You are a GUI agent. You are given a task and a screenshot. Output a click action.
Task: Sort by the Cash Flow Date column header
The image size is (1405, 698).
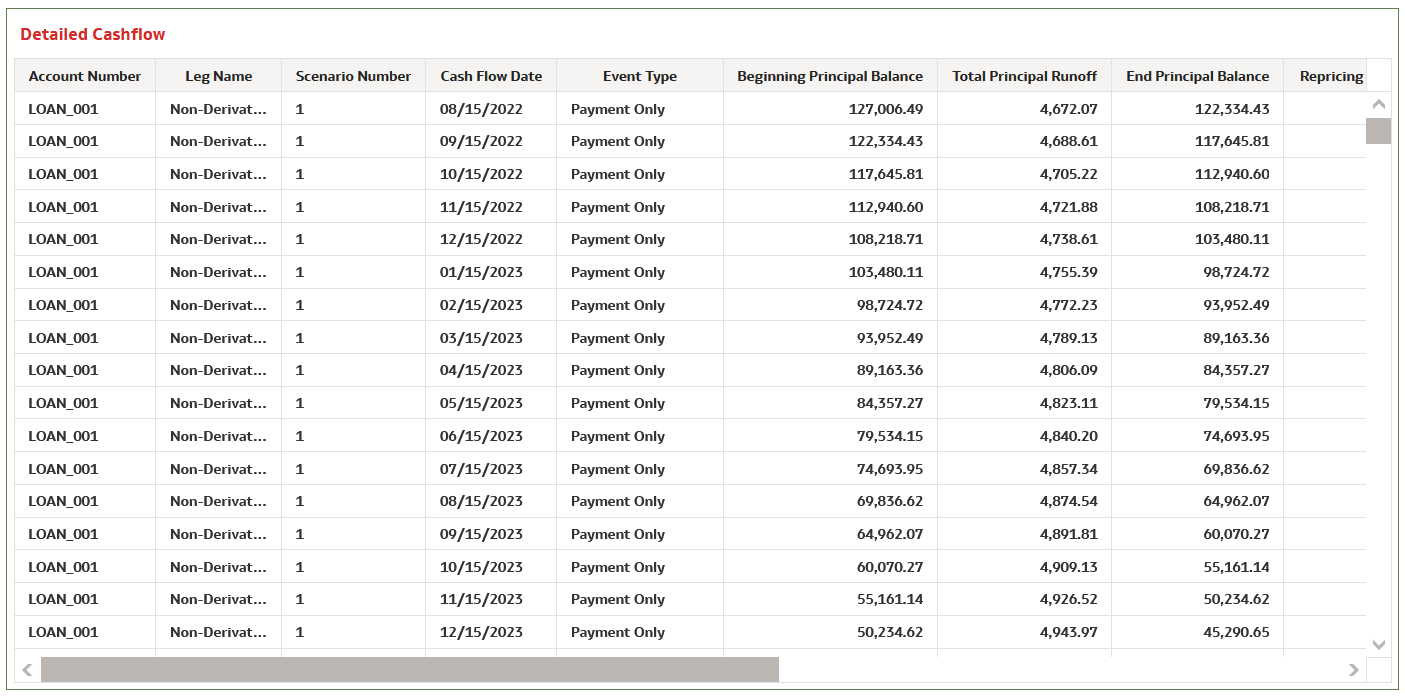[x=490, y=75]
